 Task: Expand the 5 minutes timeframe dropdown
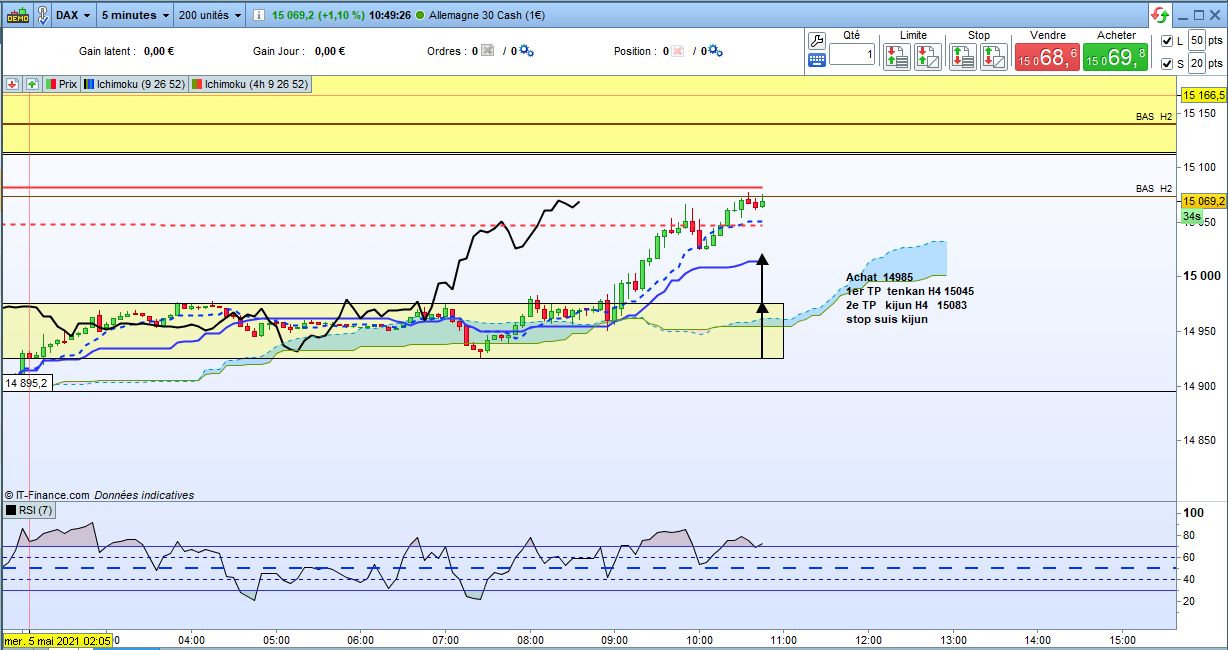pyautogui.click(x=135, y=16)
